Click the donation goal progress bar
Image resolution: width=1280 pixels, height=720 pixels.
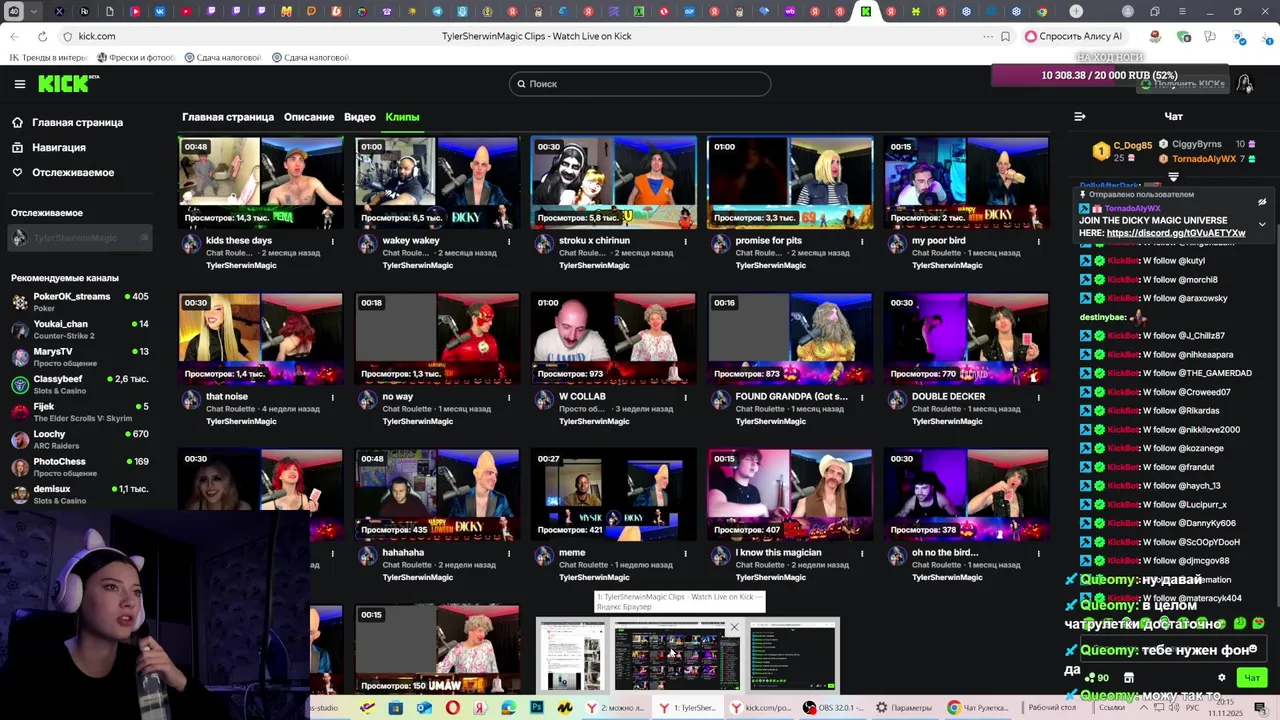pyautogui.click(x=1109, y=76)
